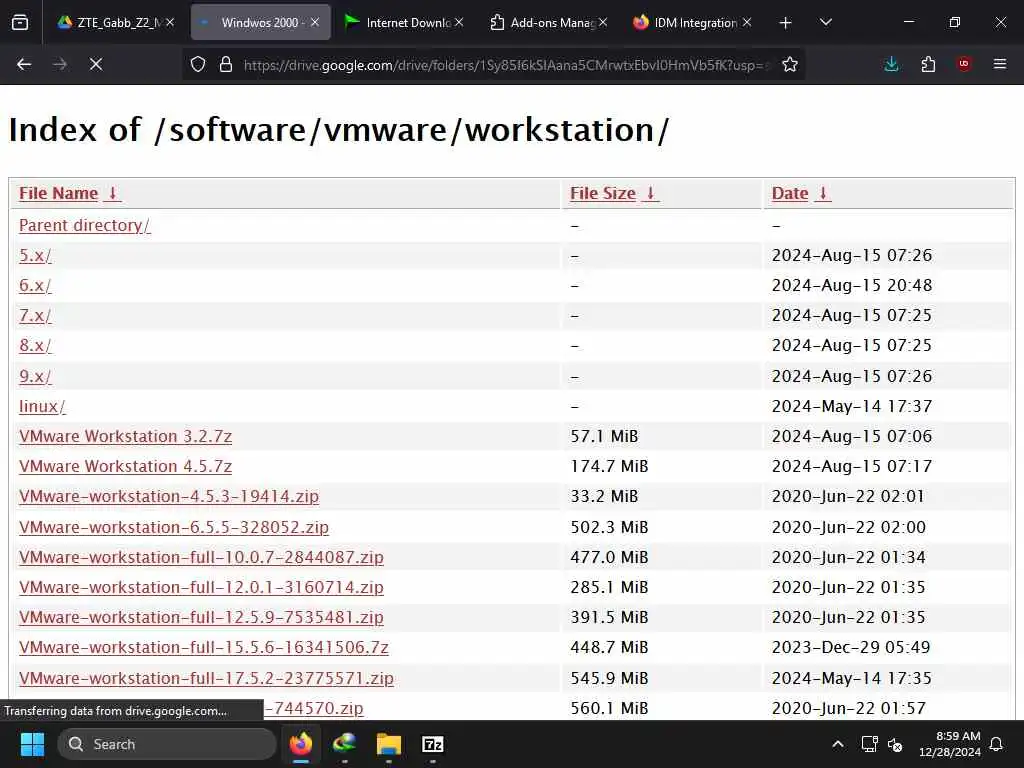Image resolution: width=1024 pixels, height=768 pixels.
Task: Open the Extensions puzzle icon
Action: click(x=928, y=64)
